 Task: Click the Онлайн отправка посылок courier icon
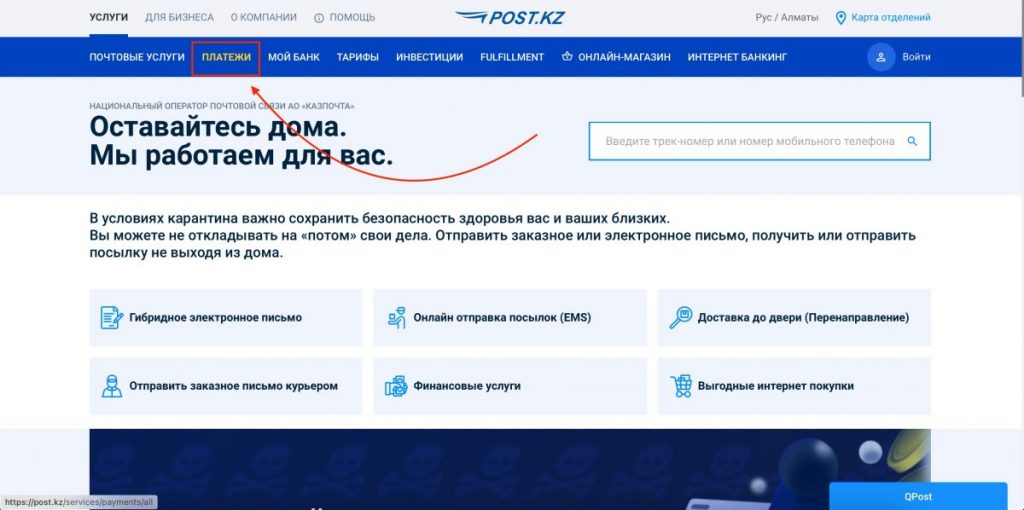(396, 317)
